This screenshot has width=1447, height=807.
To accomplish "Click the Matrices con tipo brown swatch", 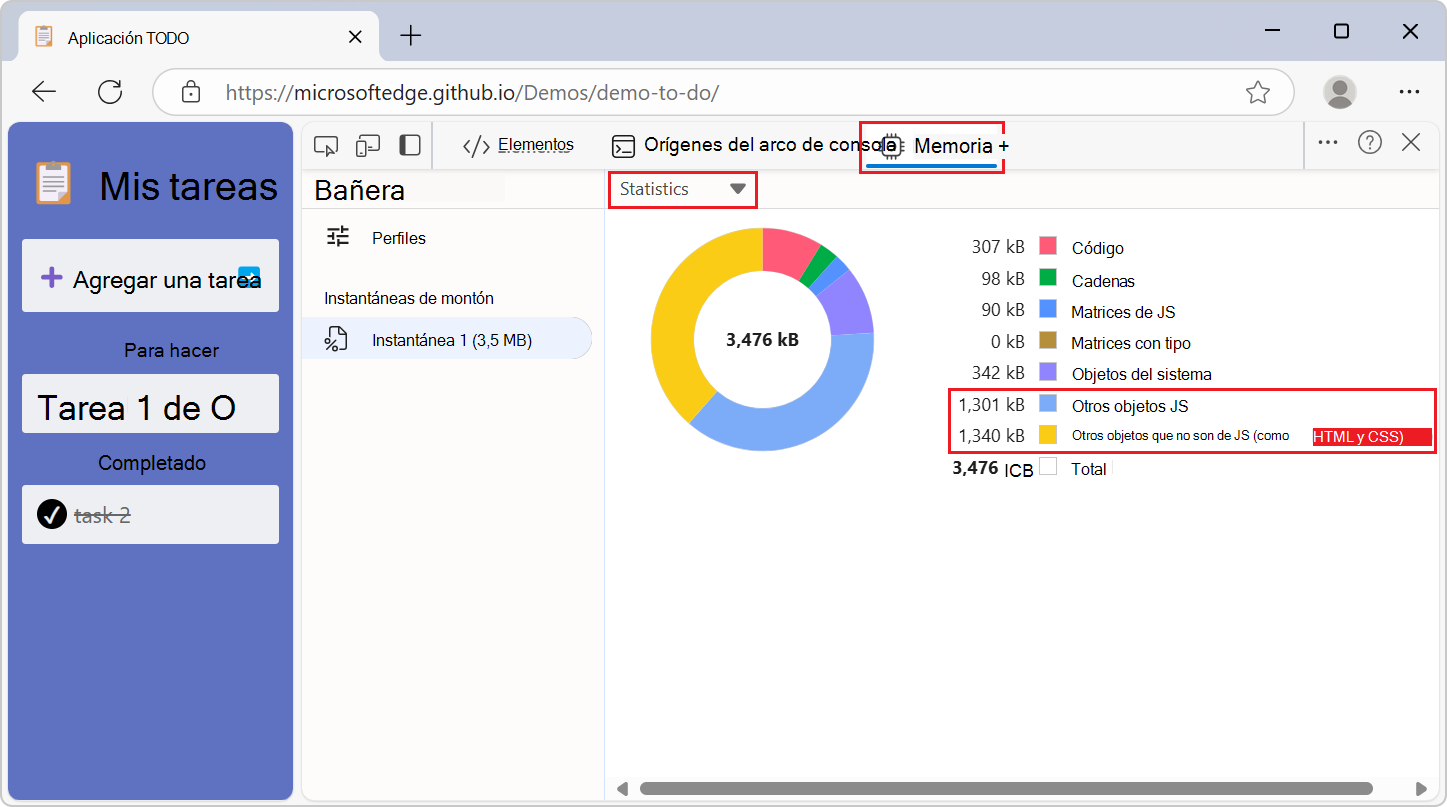I will (1048, 341).
